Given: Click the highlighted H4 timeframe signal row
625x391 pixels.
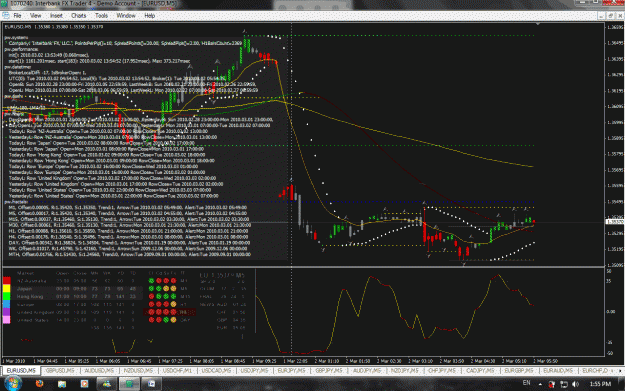Looking at the screenshot, I should (169, 312).
